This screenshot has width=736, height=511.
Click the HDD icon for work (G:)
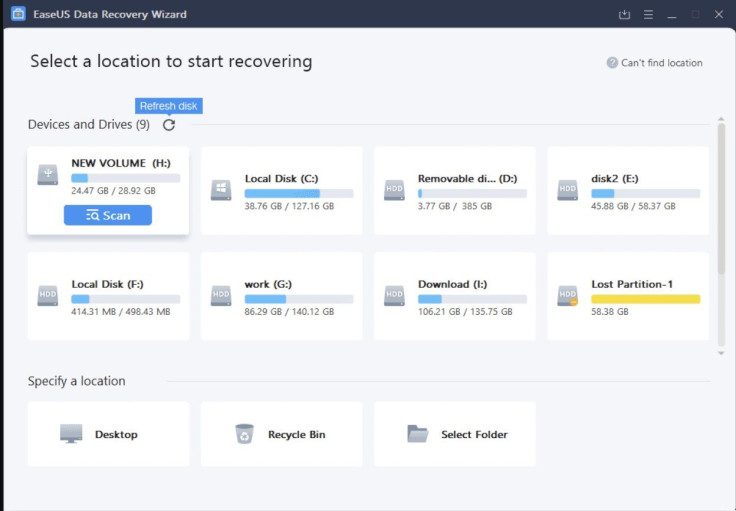(221, 296)
